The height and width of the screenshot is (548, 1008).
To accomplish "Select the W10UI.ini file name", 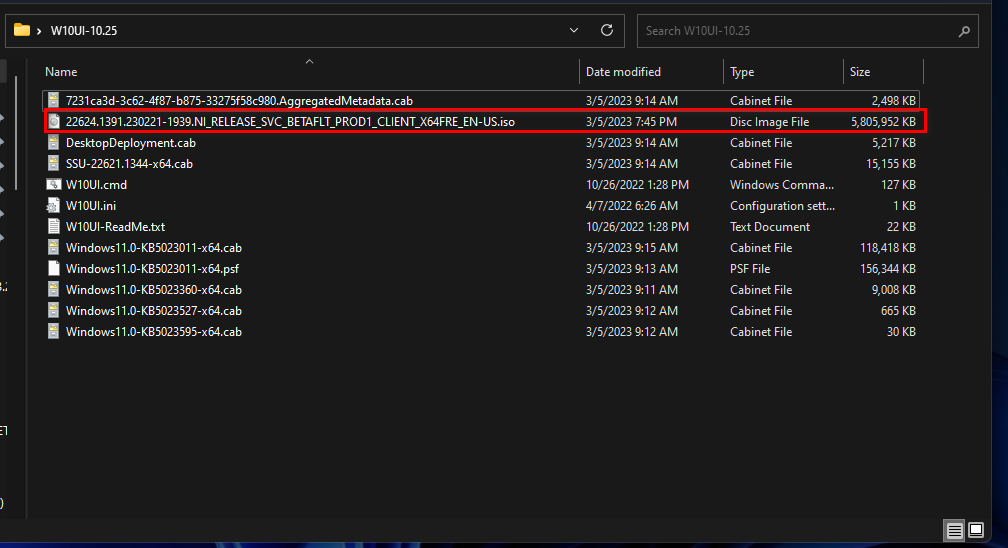I will [x=91, y=206].
